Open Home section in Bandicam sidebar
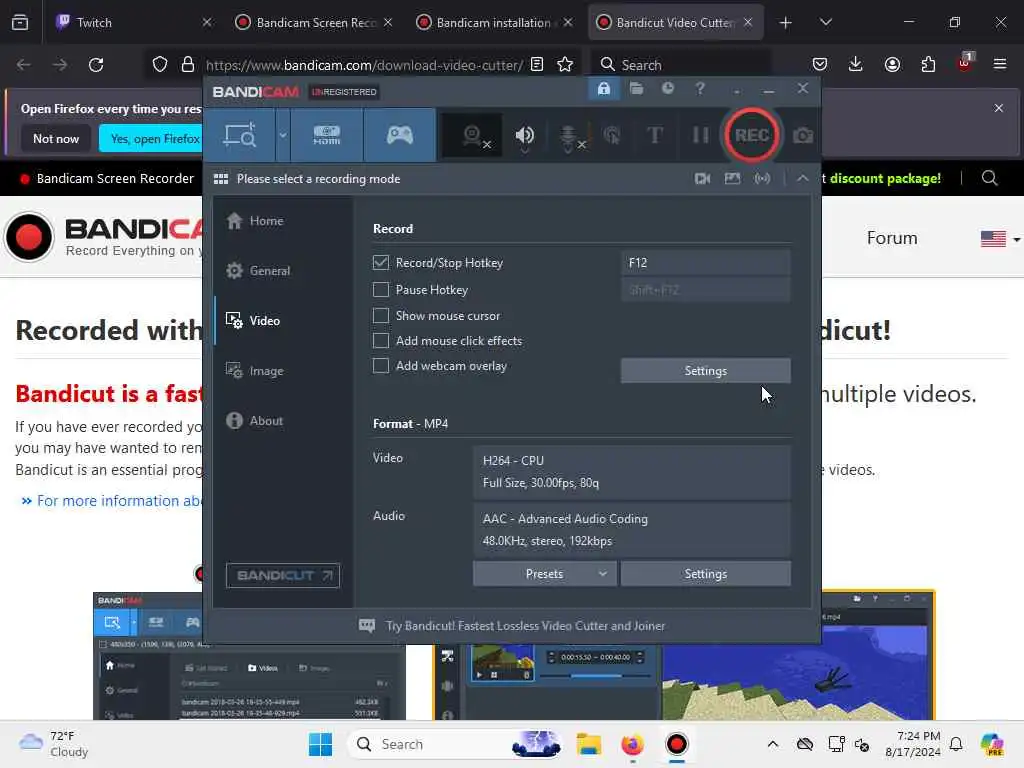The height and width of the screenshot is (768, 1024). pos(283,221)
